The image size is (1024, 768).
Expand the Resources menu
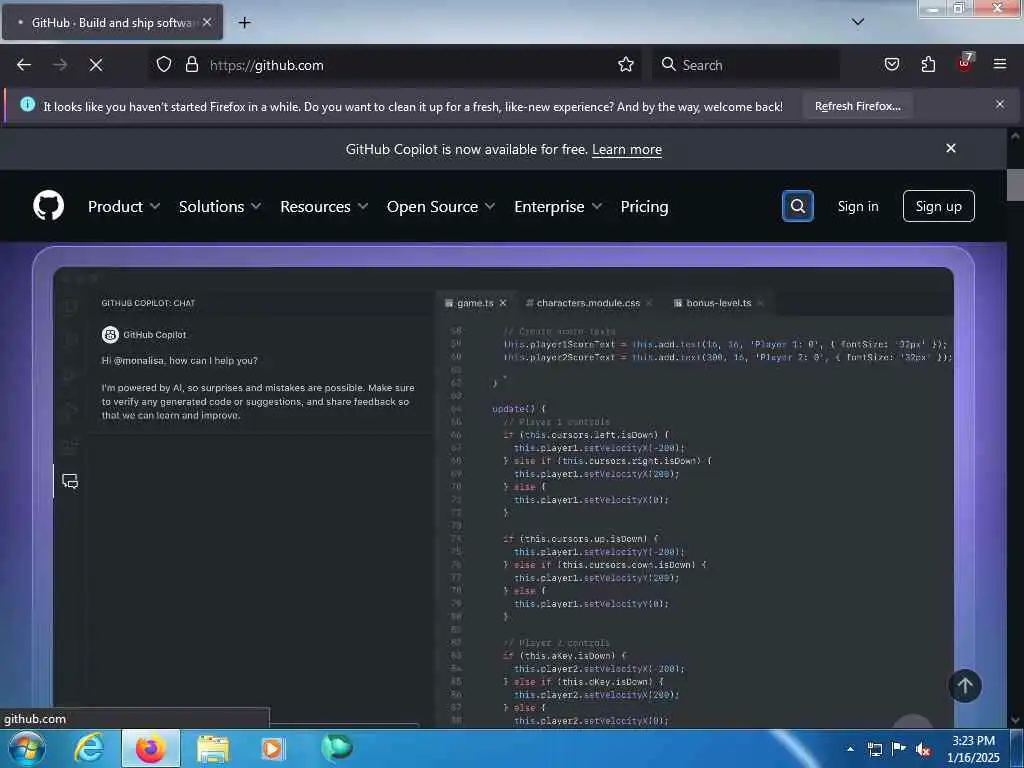pos(325,206)
